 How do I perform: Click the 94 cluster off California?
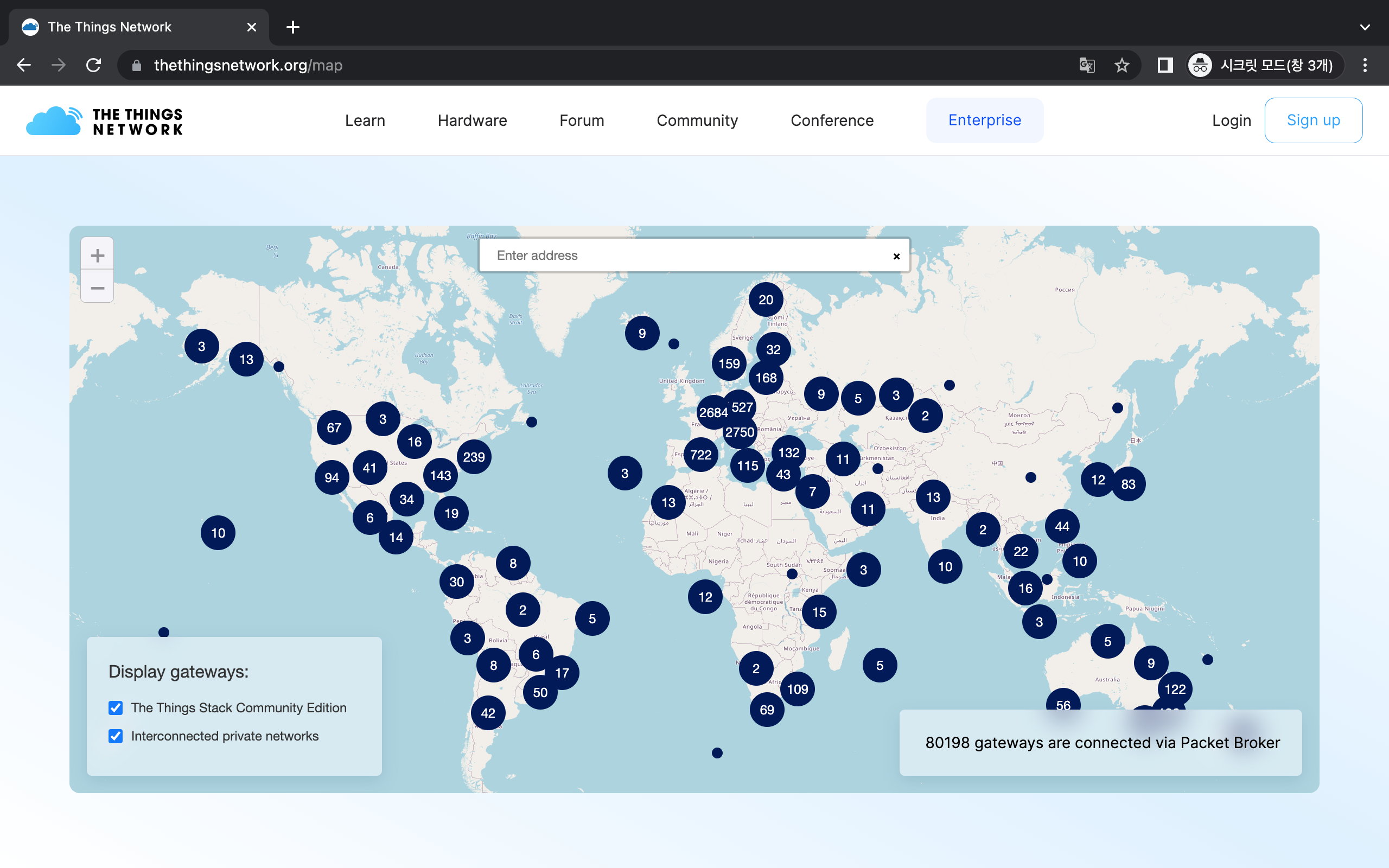[332, 477]
